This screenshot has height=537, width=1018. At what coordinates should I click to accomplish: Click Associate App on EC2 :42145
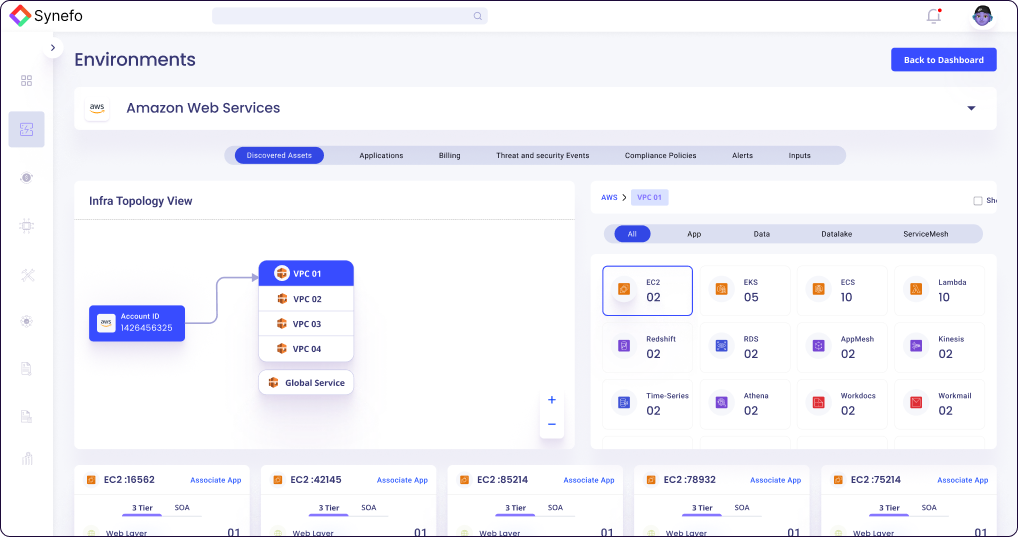pyautogui.click(x=403, y=480)
